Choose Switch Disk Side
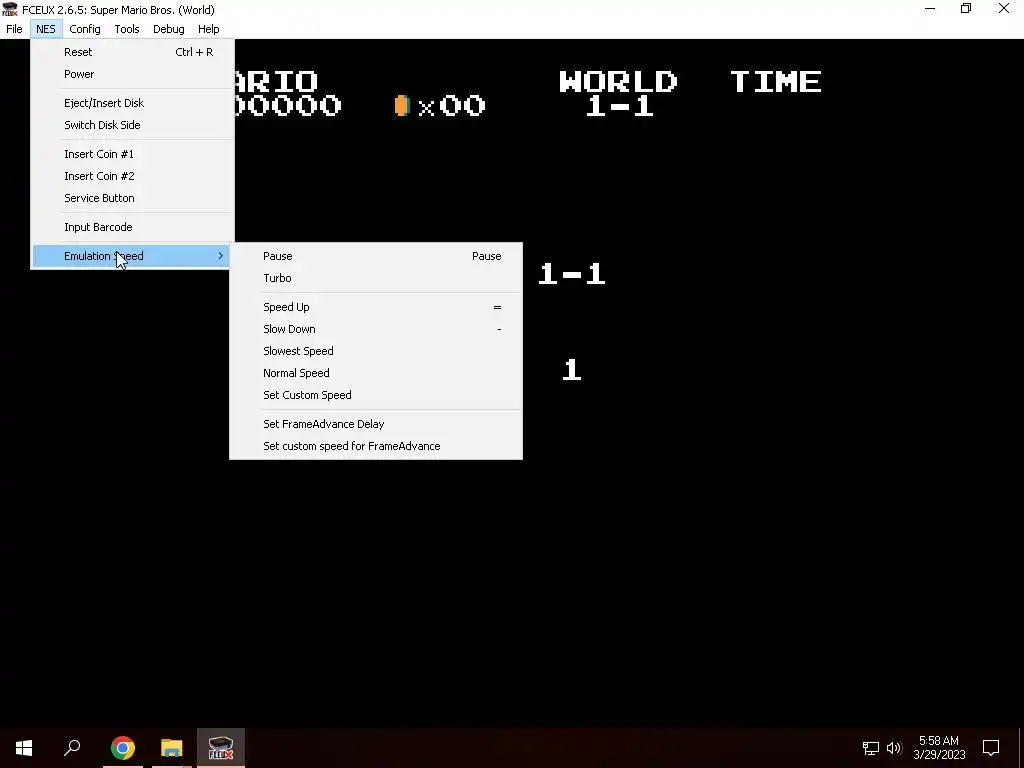Image resolution: width=1024 pixels, height=768 pixels. pyautogui.click(x=133, y=125)
